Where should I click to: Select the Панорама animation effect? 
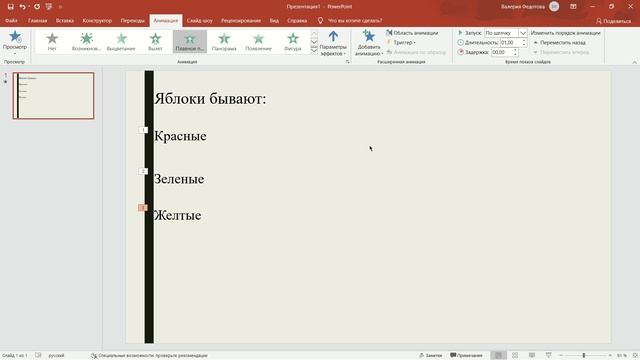[x=224, y=41]
